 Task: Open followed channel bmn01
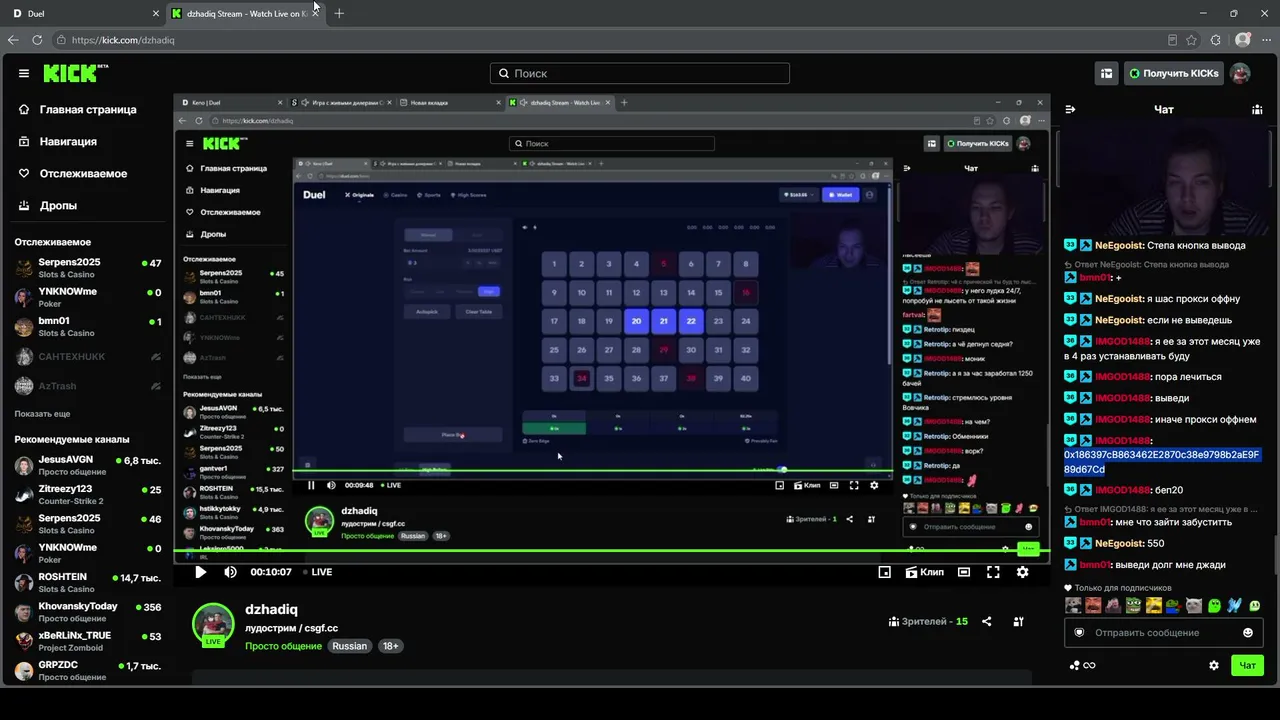pos(87,327)
